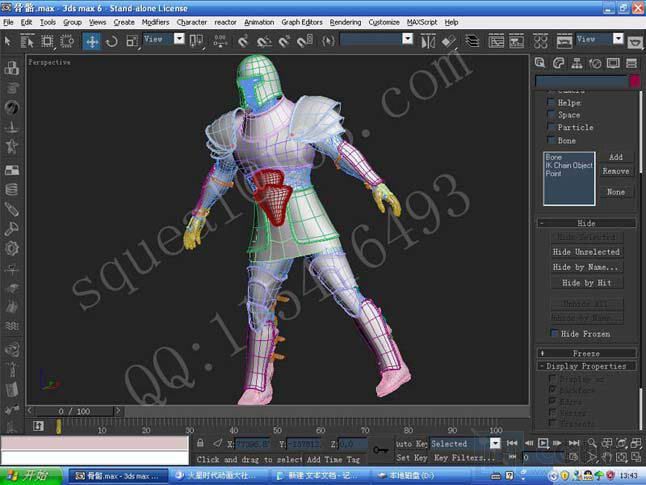The width and height of the screenshot is (646, 485).
Task: Open the Material Editor icon
Action: pos(541,41)
